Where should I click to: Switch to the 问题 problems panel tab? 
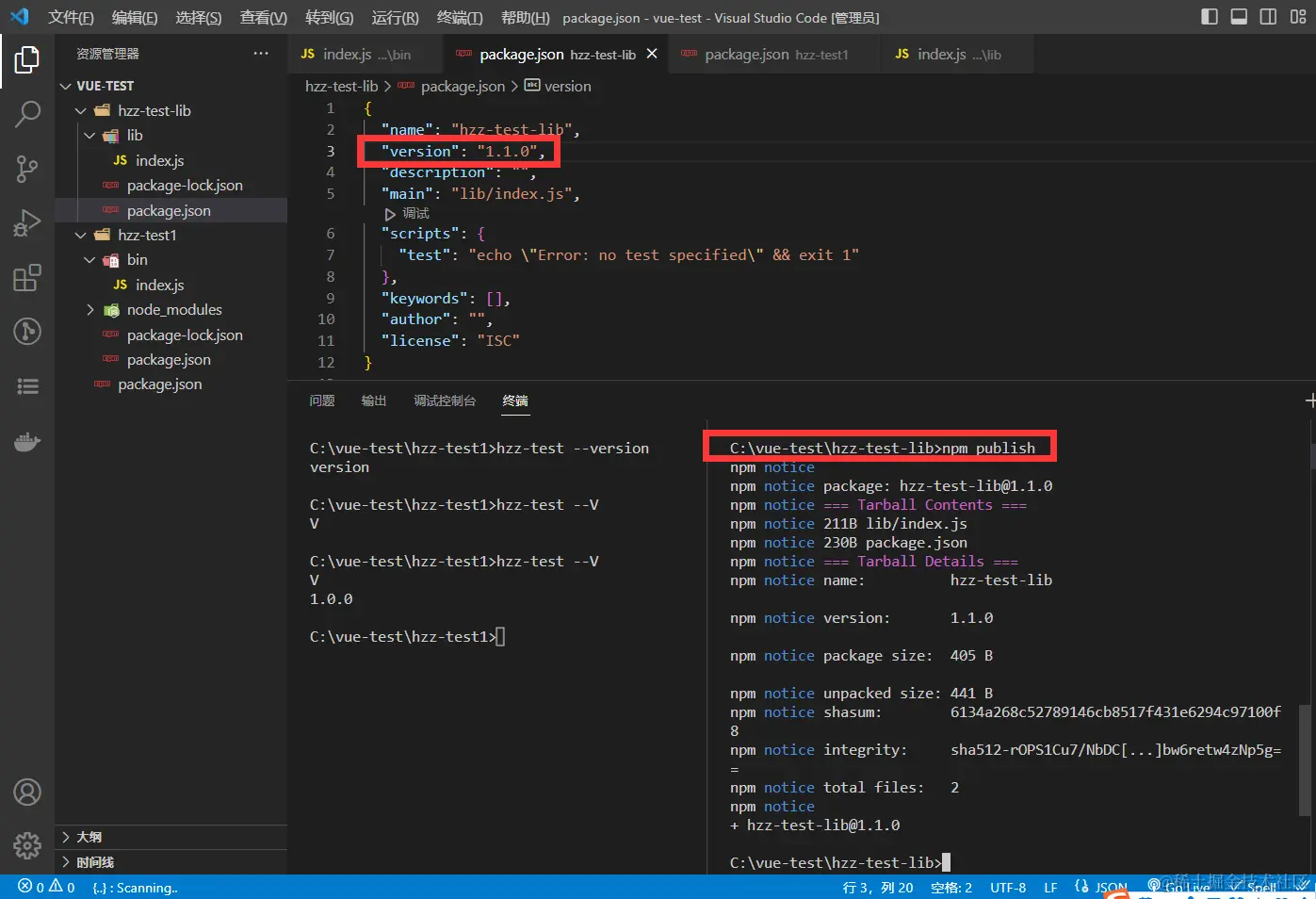[x=322, y=400]
